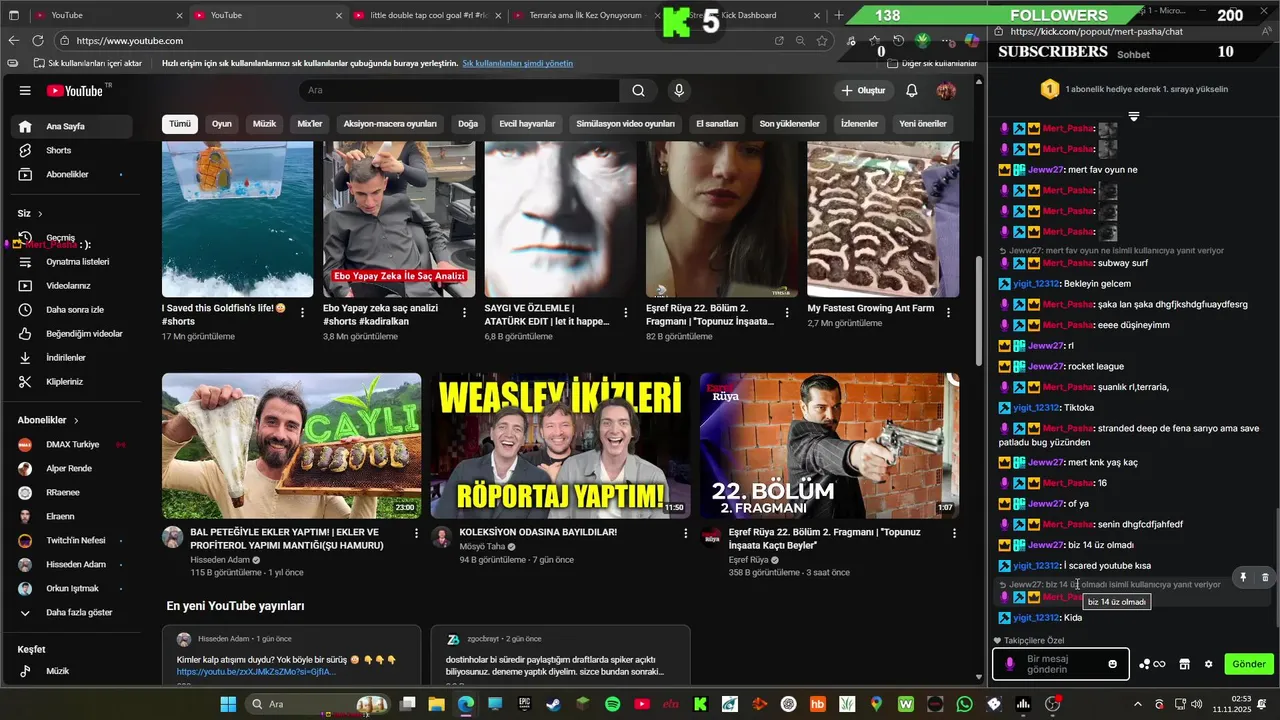Expand the Siz section chevron

coord(40,214)
